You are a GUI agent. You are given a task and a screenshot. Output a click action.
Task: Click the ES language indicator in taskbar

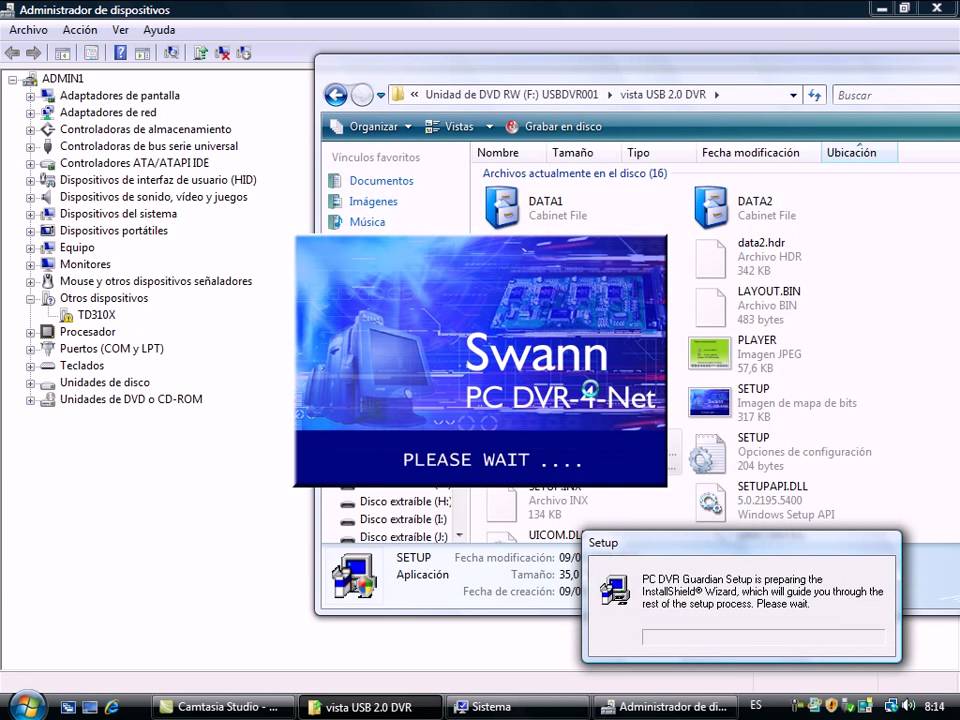pos(756,705)
